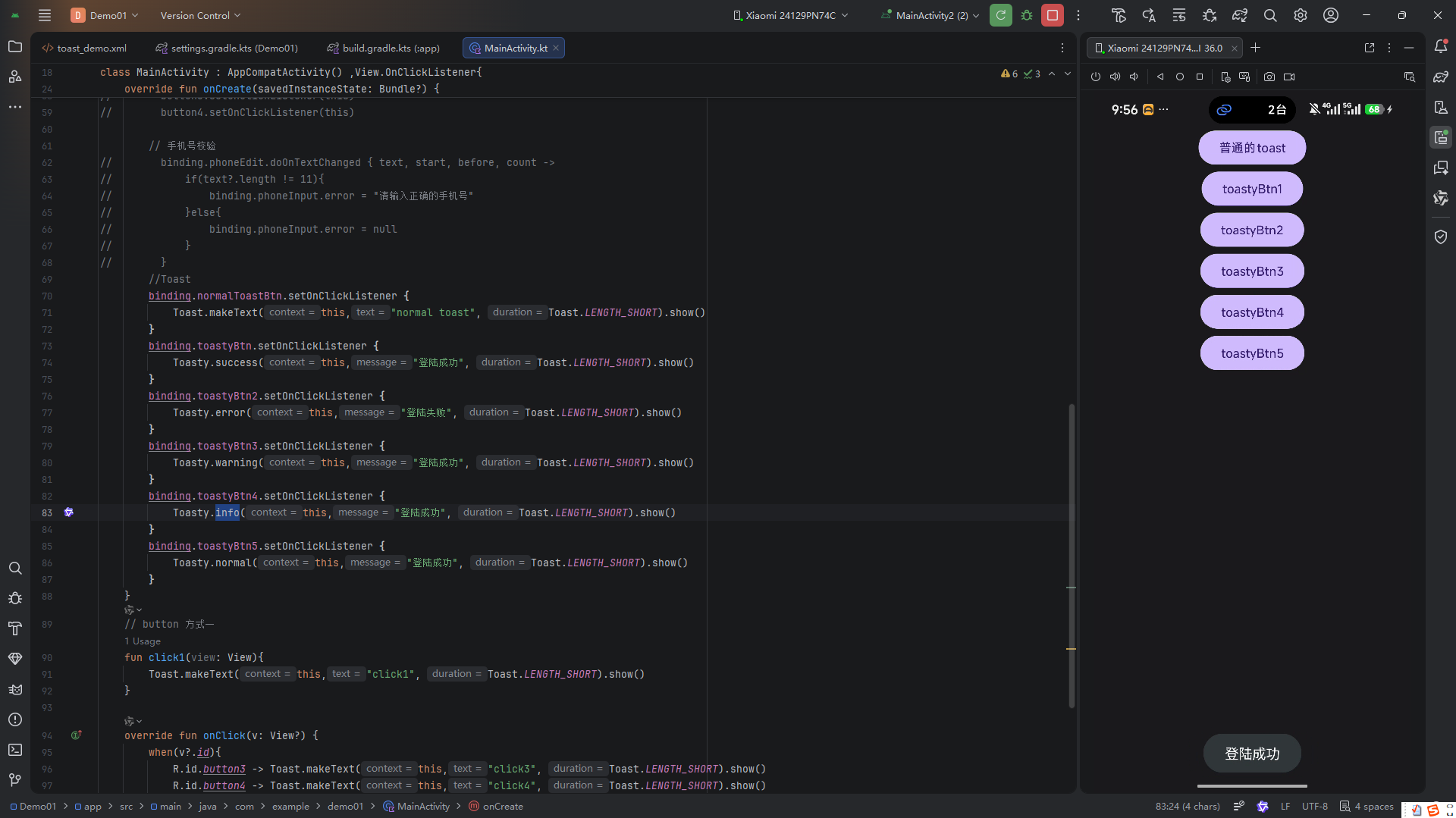
Task: Expand the Xiaomi 24129PN74C device selector
Action: pyautogui.click(x=791, y=15)
